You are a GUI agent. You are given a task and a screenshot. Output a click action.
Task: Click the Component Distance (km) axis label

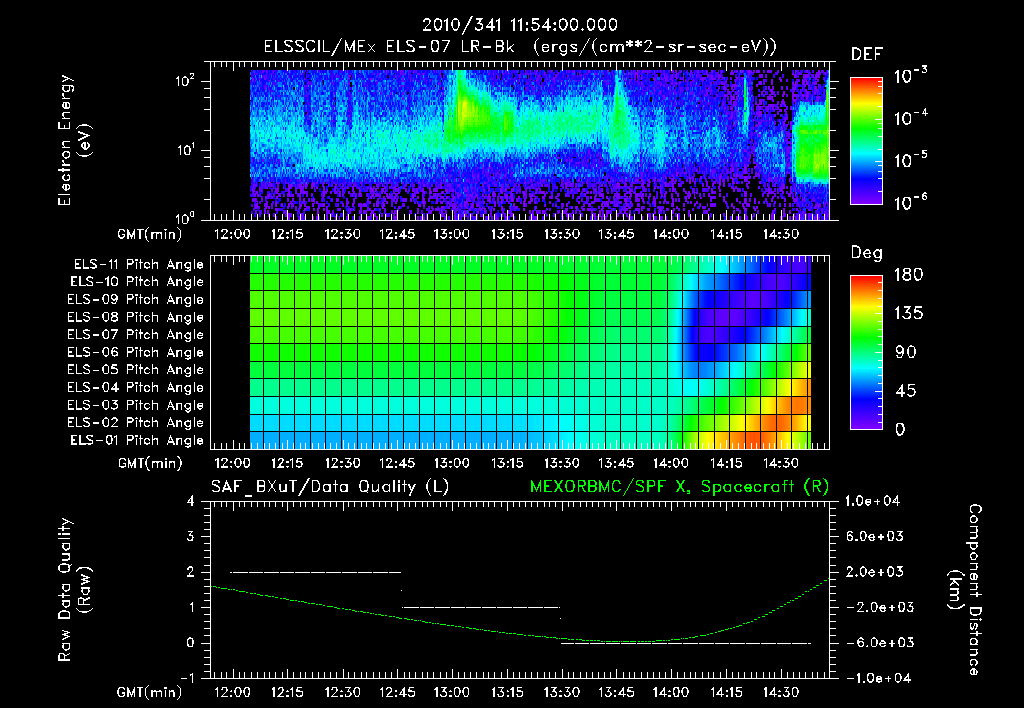pyautogui.click(x=965, y=590)
